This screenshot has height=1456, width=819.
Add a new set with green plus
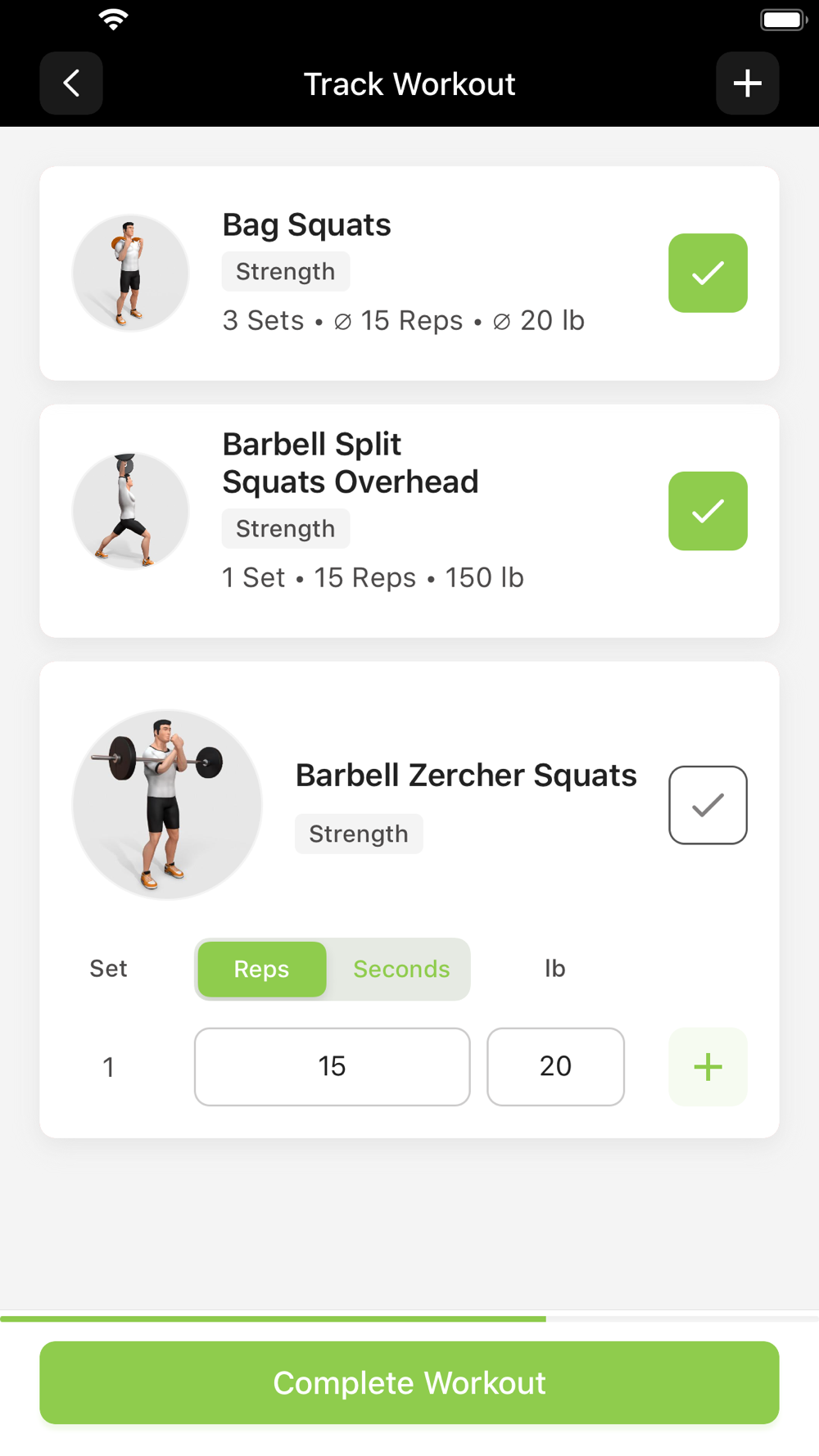pos(708,1067)
